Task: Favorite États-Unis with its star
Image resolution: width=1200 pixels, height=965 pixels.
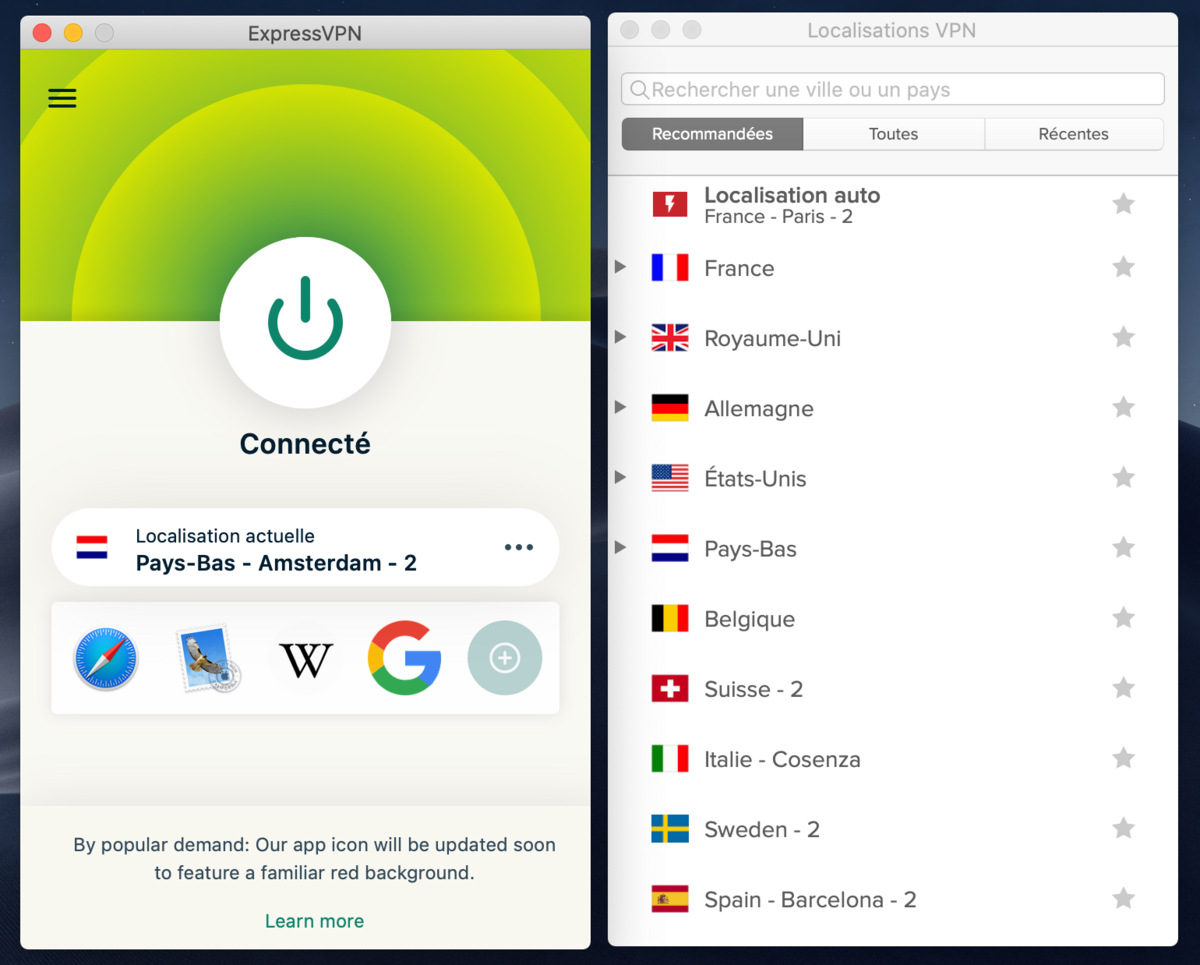Action: click(1123, 477)
